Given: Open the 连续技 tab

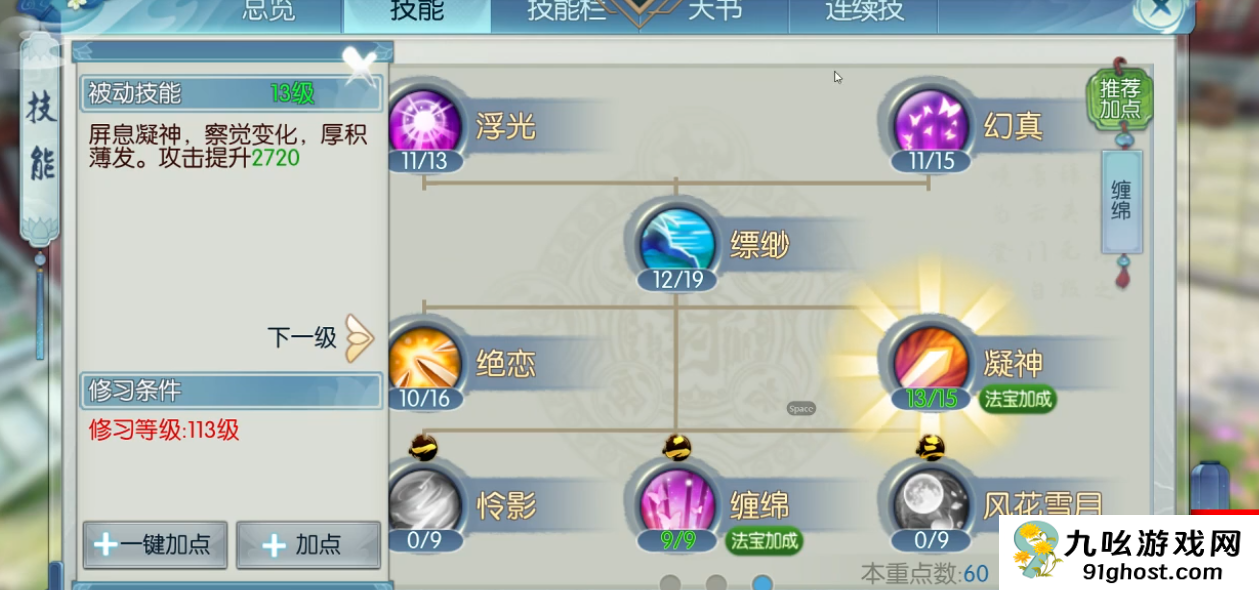Looking at the screenshot, I should pos(864,11).
